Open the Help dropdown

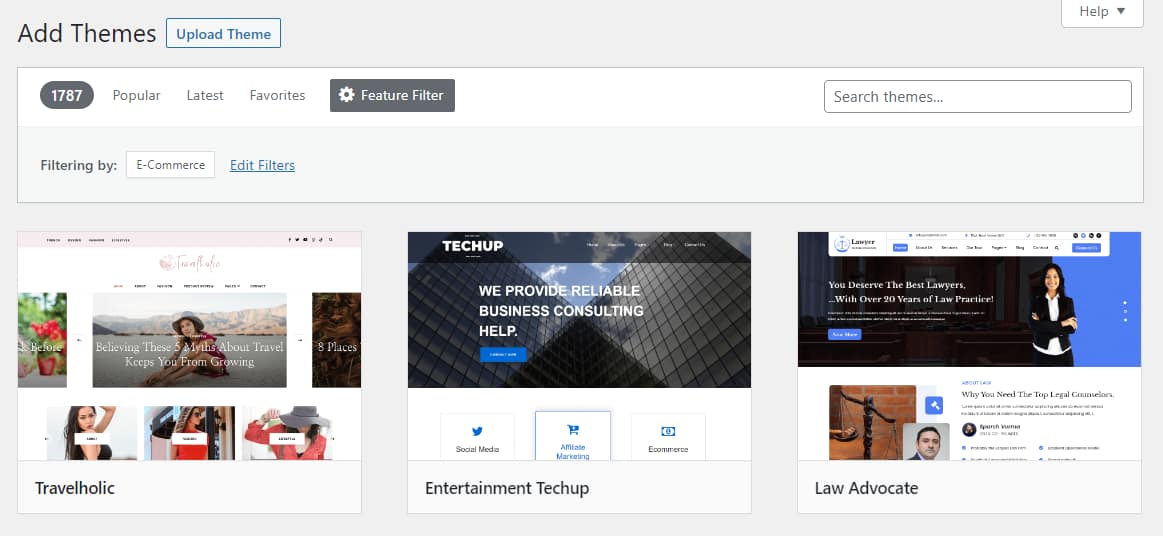pyautogui.click(x=1102, y=11)
